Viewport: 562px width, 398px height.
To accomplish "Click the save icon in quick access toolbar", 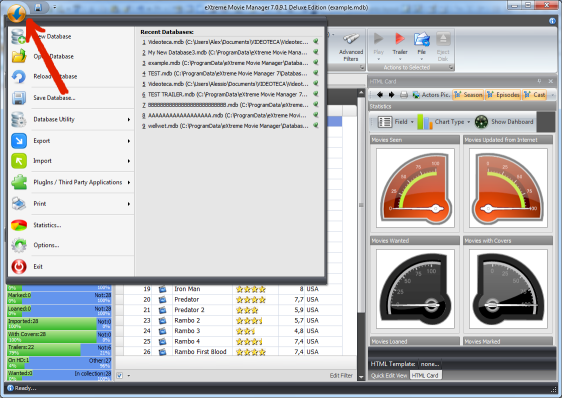I will click(x=38, y=8).
